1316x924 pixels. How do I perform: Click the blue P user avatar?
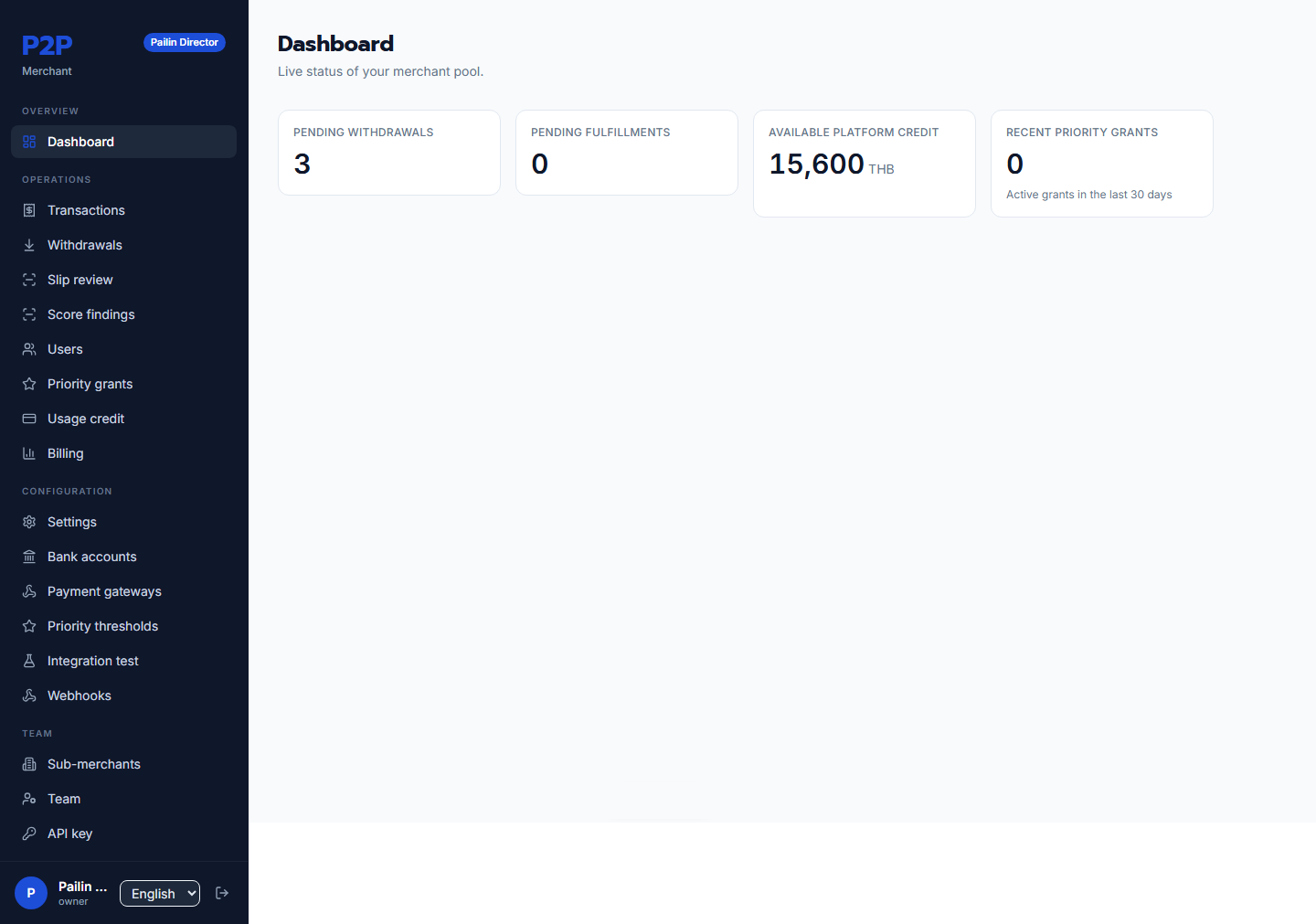point(31,893)
